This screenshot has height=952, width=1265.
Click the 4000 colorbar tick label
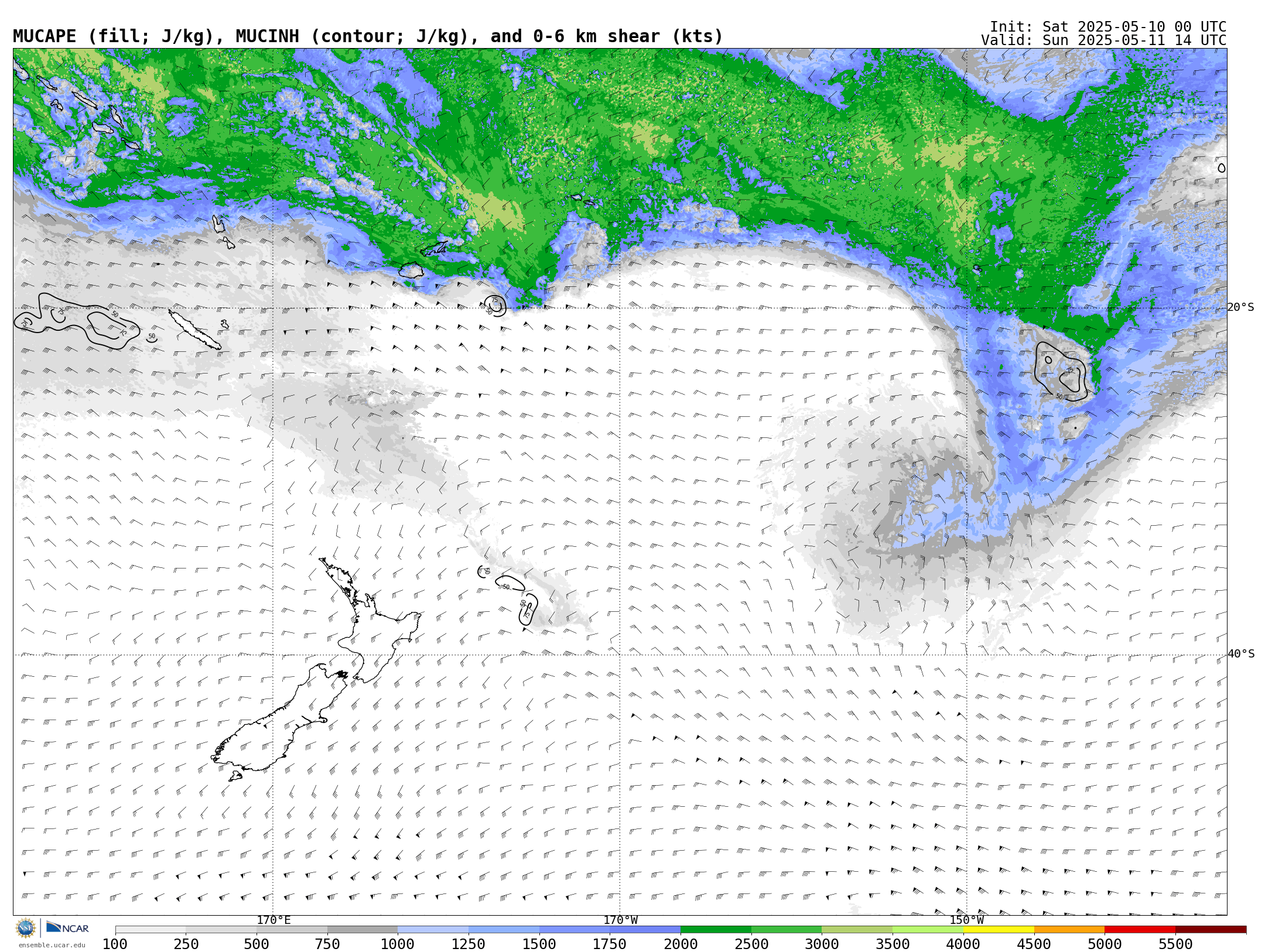pyautogui.click(x=963, y=944)
